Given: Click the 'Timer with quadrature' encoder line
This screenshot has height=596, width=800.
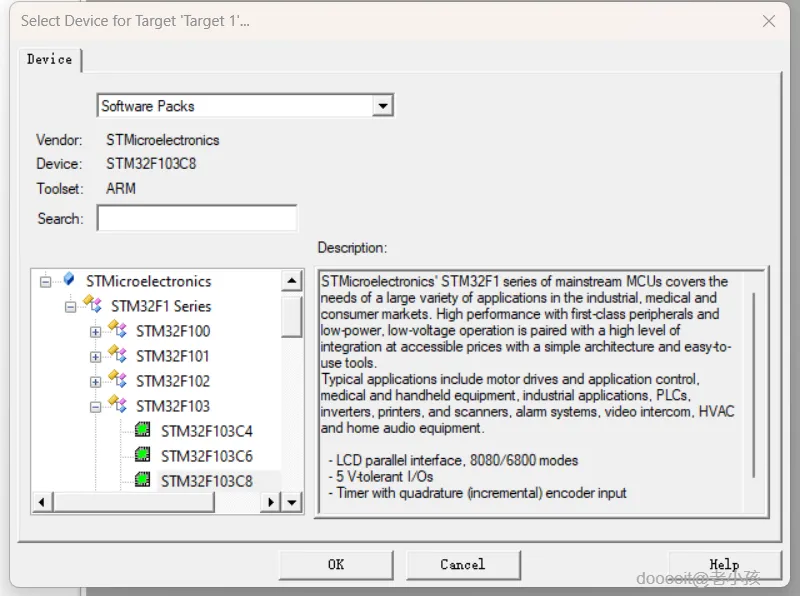Looking at the screenshot, I should click(477, 493).
